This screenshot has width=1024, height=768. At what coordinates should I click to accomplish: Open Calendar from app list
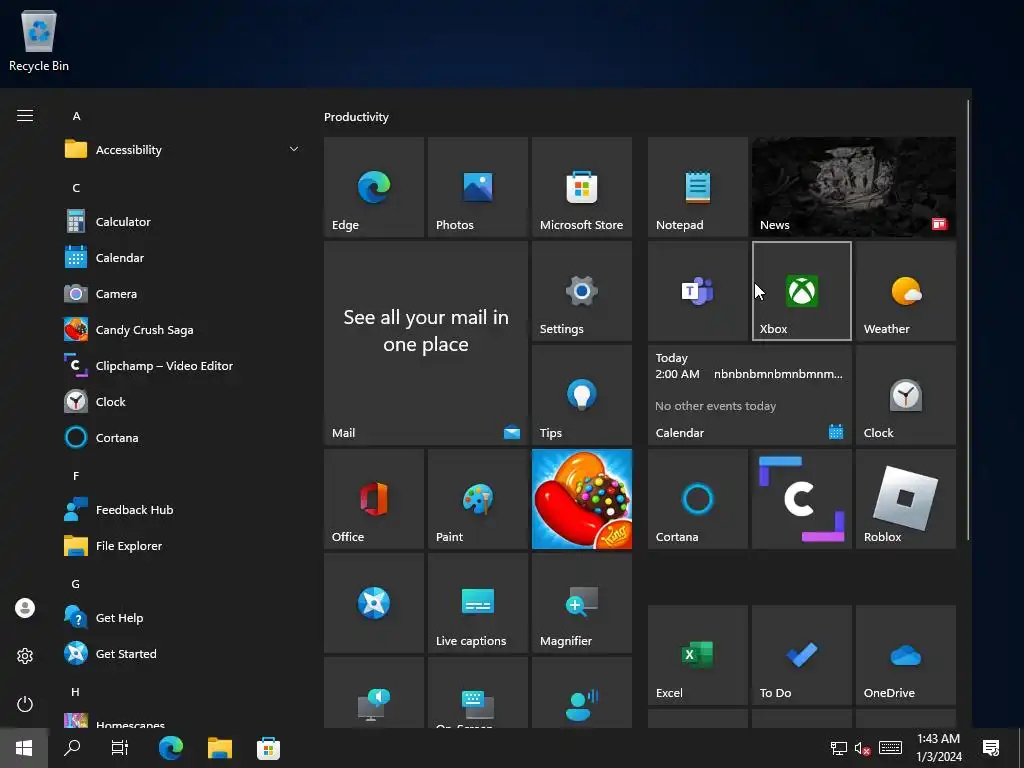pyautogui.click(x=183, y=257)
